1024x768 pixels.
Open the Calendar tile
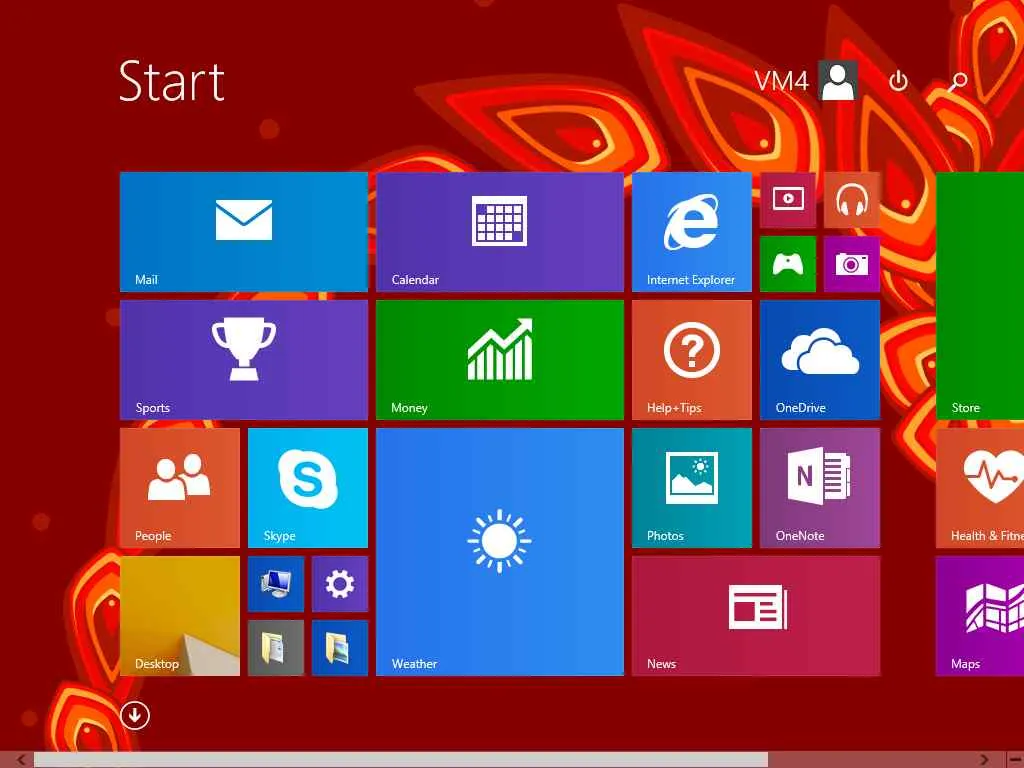(500, 232)
